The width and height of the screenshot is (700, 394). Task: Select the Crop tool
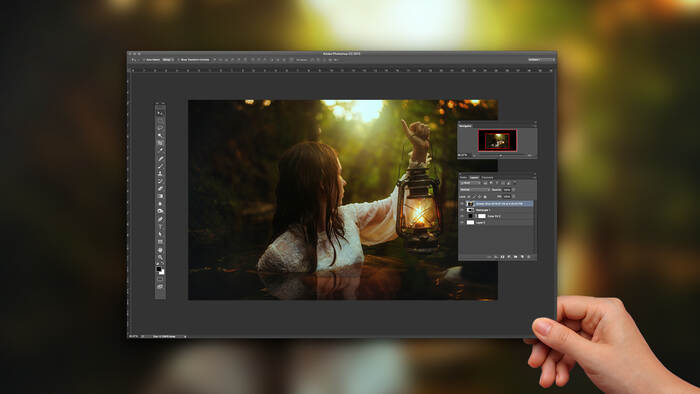coord(160,143)
